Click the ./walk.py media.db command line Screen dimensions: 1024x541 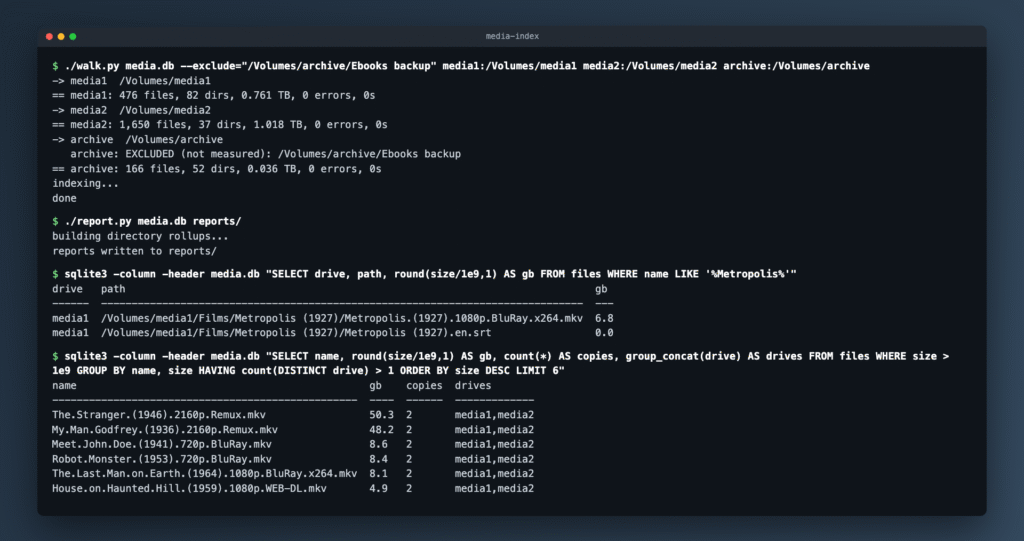[461, 66]
